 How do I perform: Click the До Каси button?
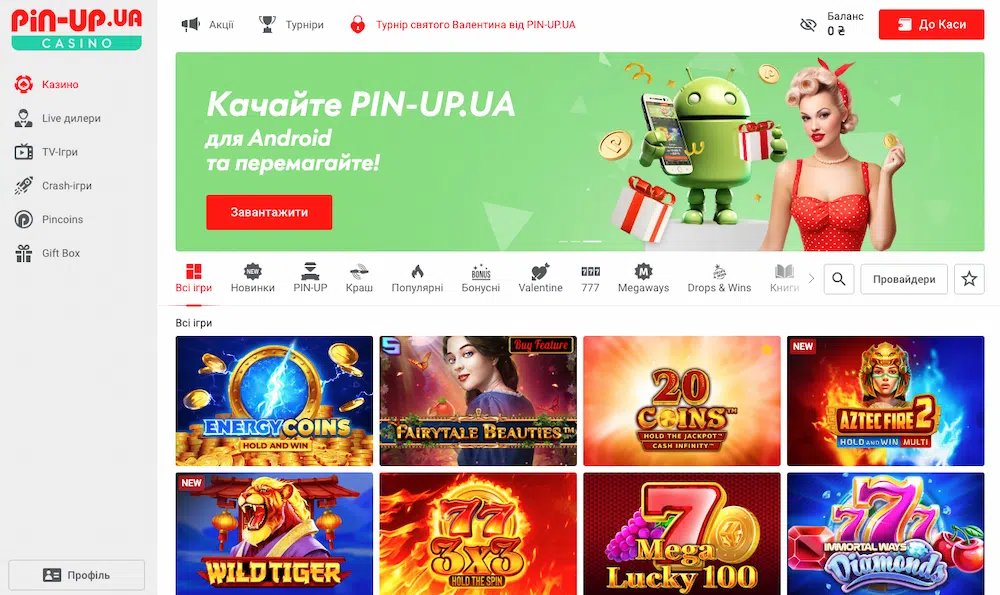931,24
